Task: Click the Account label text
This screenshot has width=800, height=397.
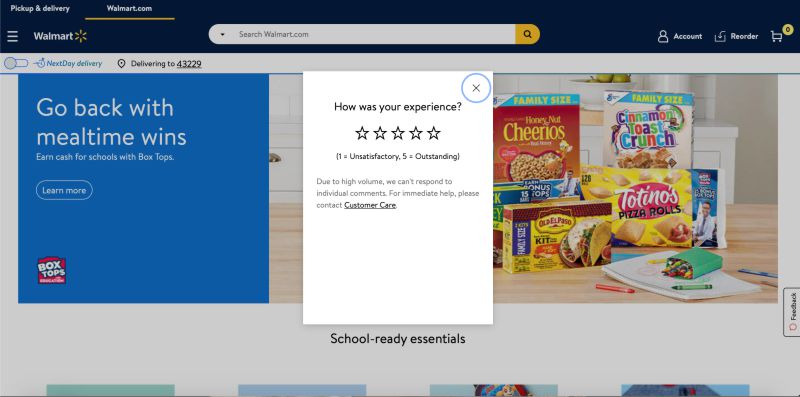Action: [x=688, y=36]
